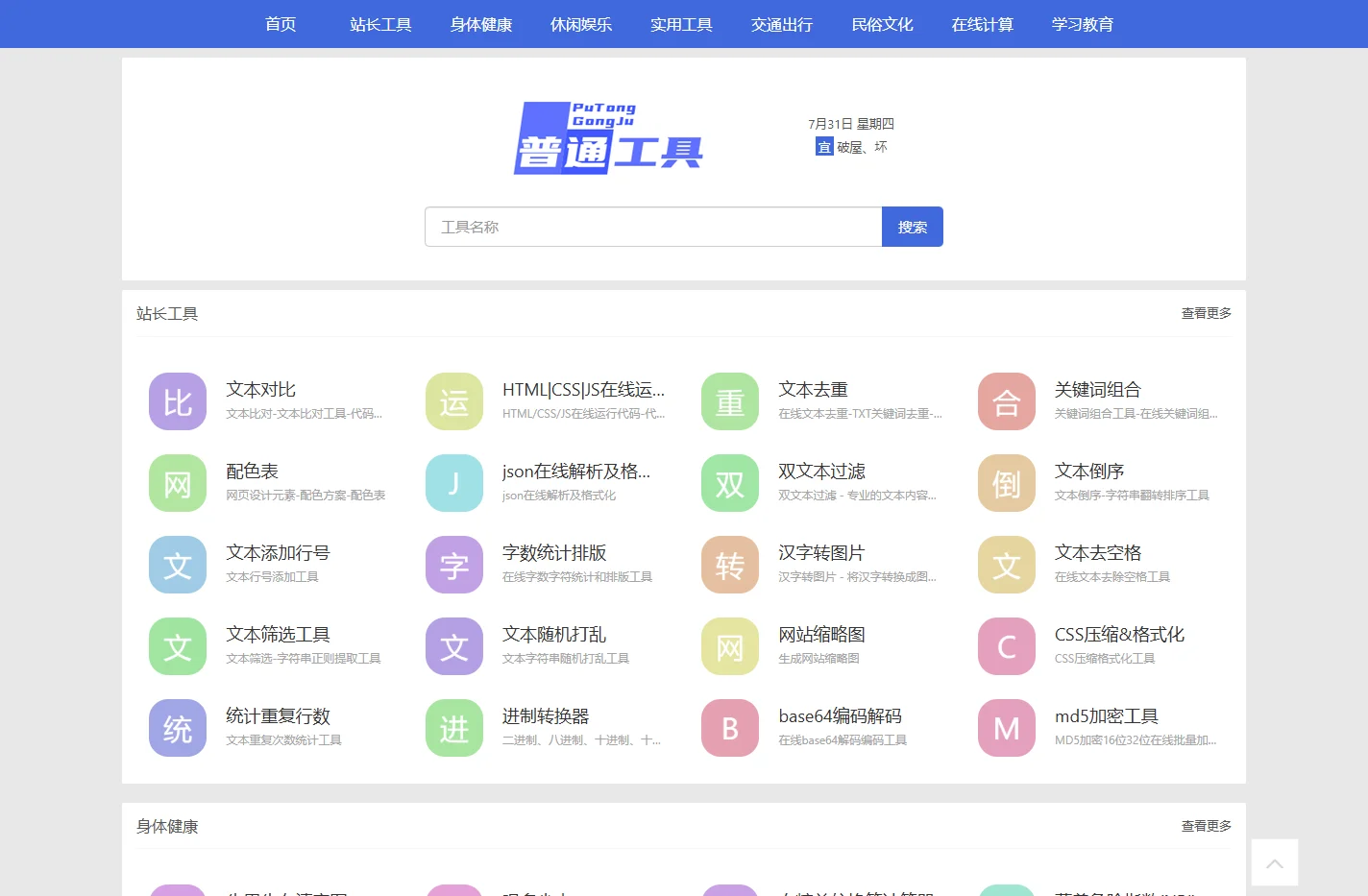
Task: Open the 配色表 title link
Action: (252, 471)
